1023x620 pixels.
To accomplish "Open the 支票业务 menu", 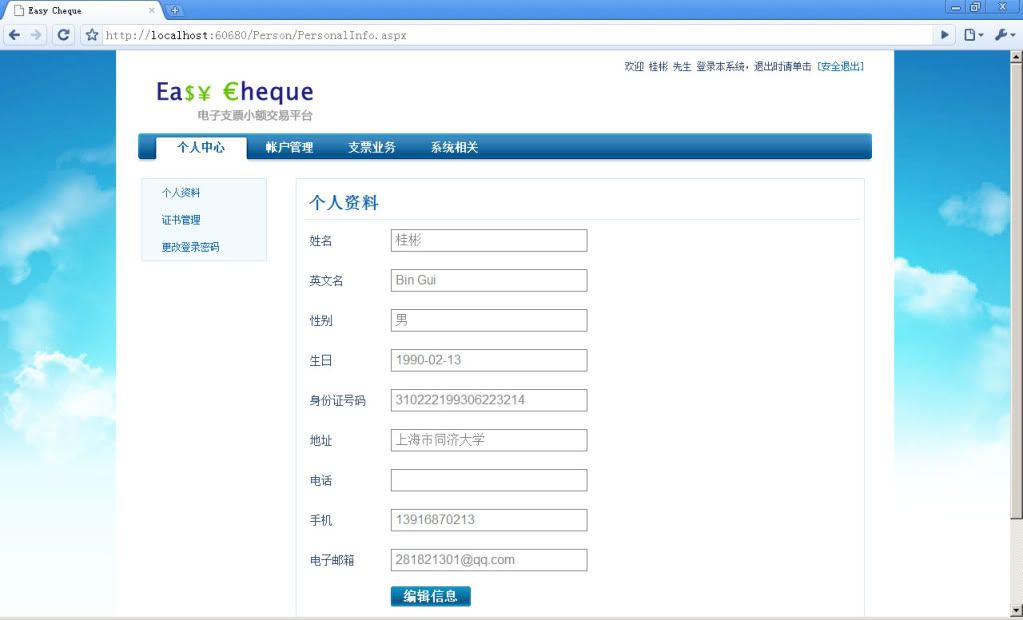I will pyautogui.click(x=371, y=147).
